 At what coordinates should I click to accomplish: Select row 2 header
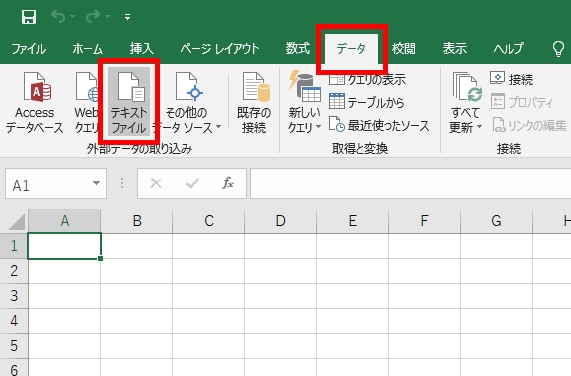[x=14, y=271]
